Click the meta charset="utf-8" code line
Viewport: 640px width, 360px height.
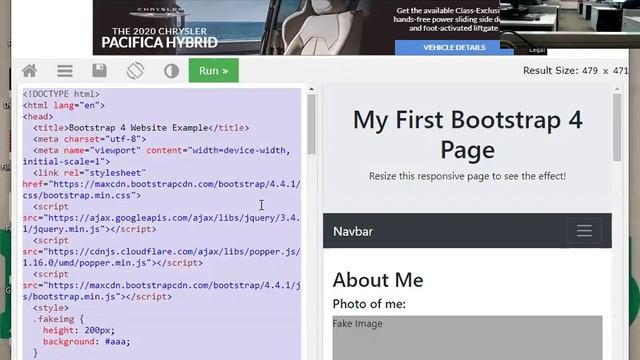tap(89, 139)
